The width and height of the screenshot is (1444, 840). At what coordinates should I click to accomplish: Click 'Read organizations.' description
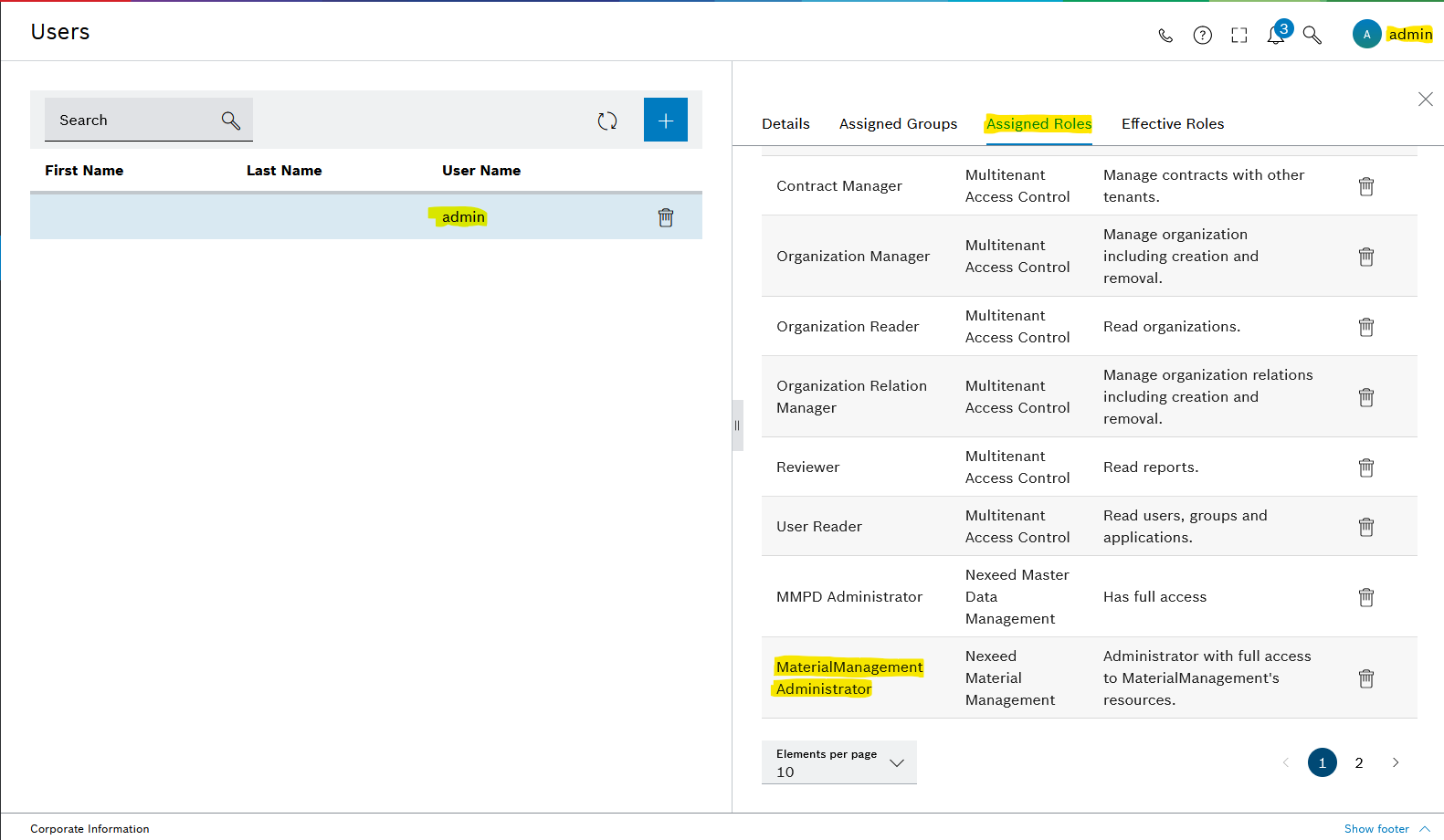1172,327
